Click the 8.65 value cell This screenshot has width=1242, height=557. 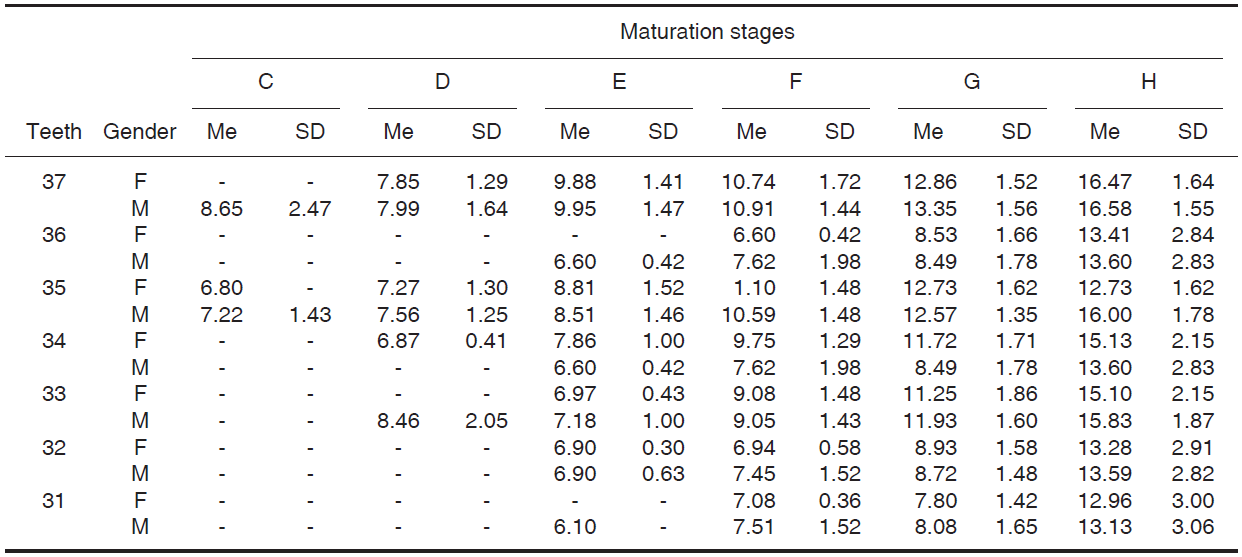(x=222, y=210)
